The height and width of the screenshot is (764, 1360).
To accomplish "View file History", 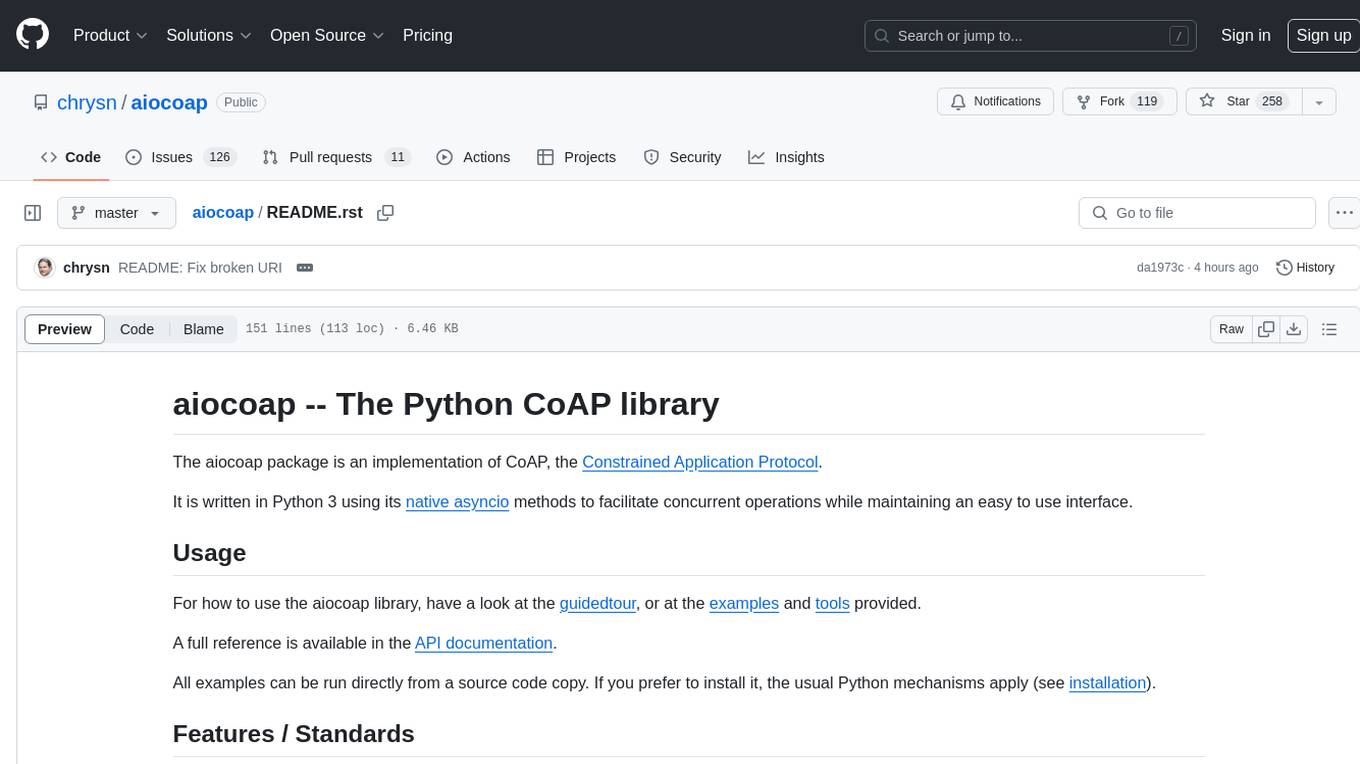I will point(1306,268).
